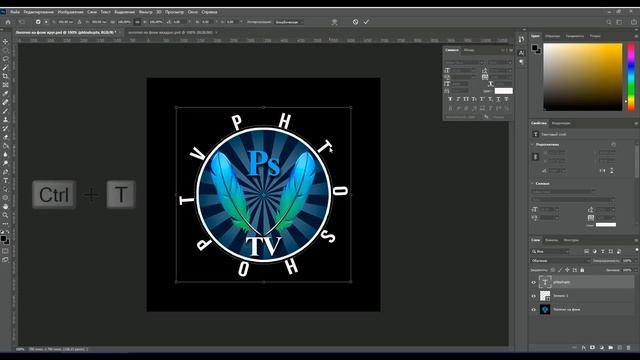Select the Brush tool
This screenshot has width=640, height=360.
pos(5,111)
